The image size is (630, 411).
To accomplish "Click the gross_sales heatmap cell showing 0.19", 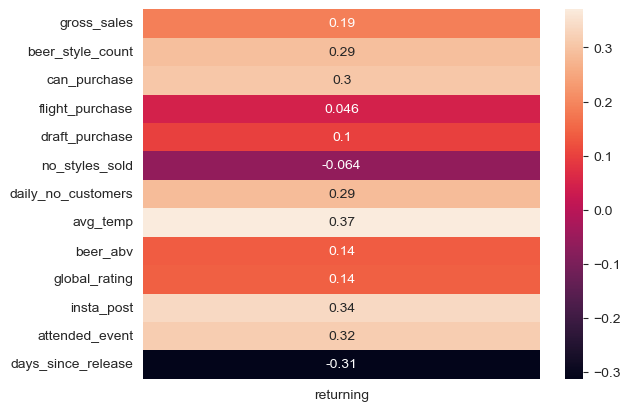I will click(342, 23).
